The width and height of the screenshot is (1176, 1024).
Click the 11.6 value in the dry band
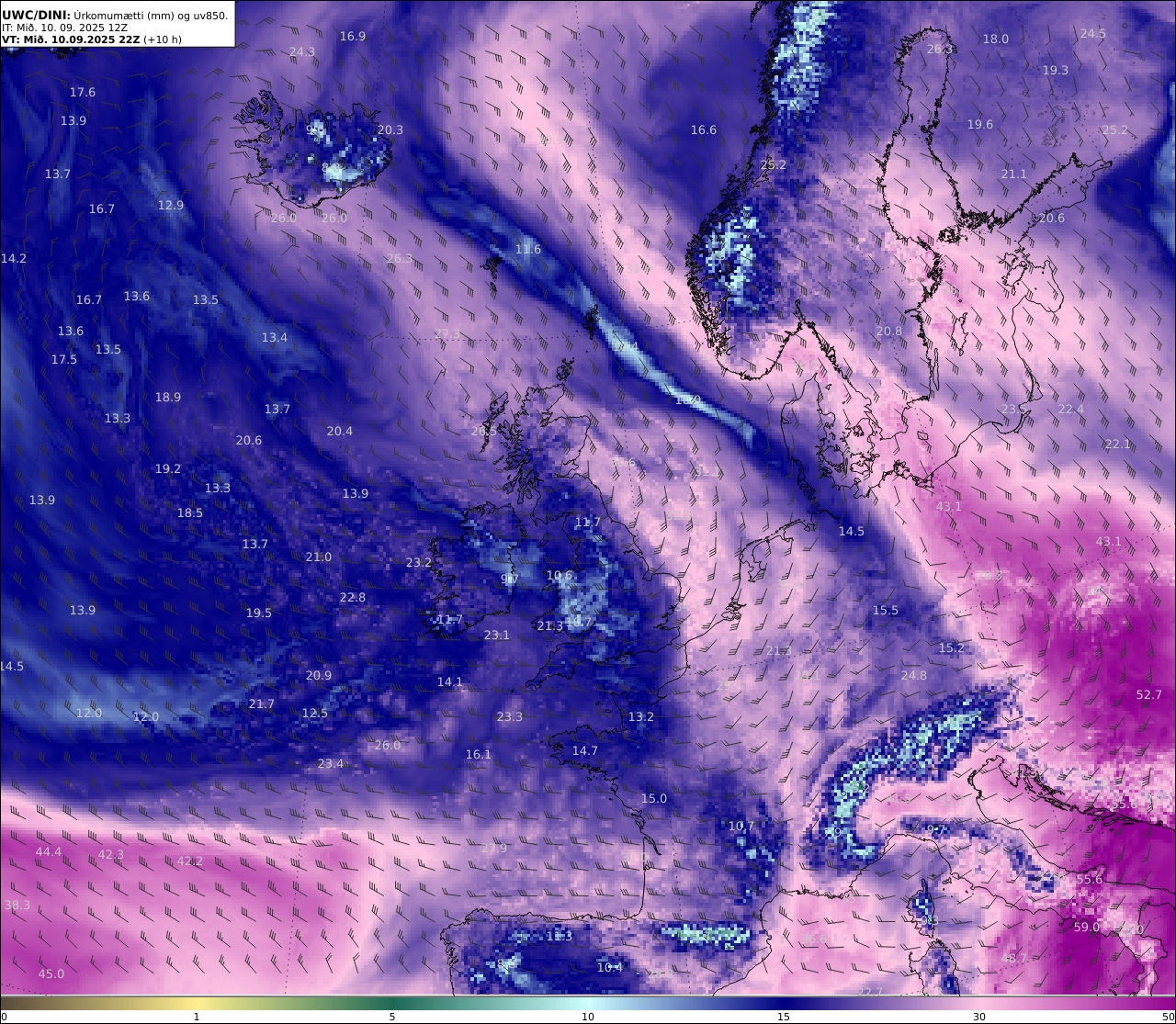pos(528,249)
